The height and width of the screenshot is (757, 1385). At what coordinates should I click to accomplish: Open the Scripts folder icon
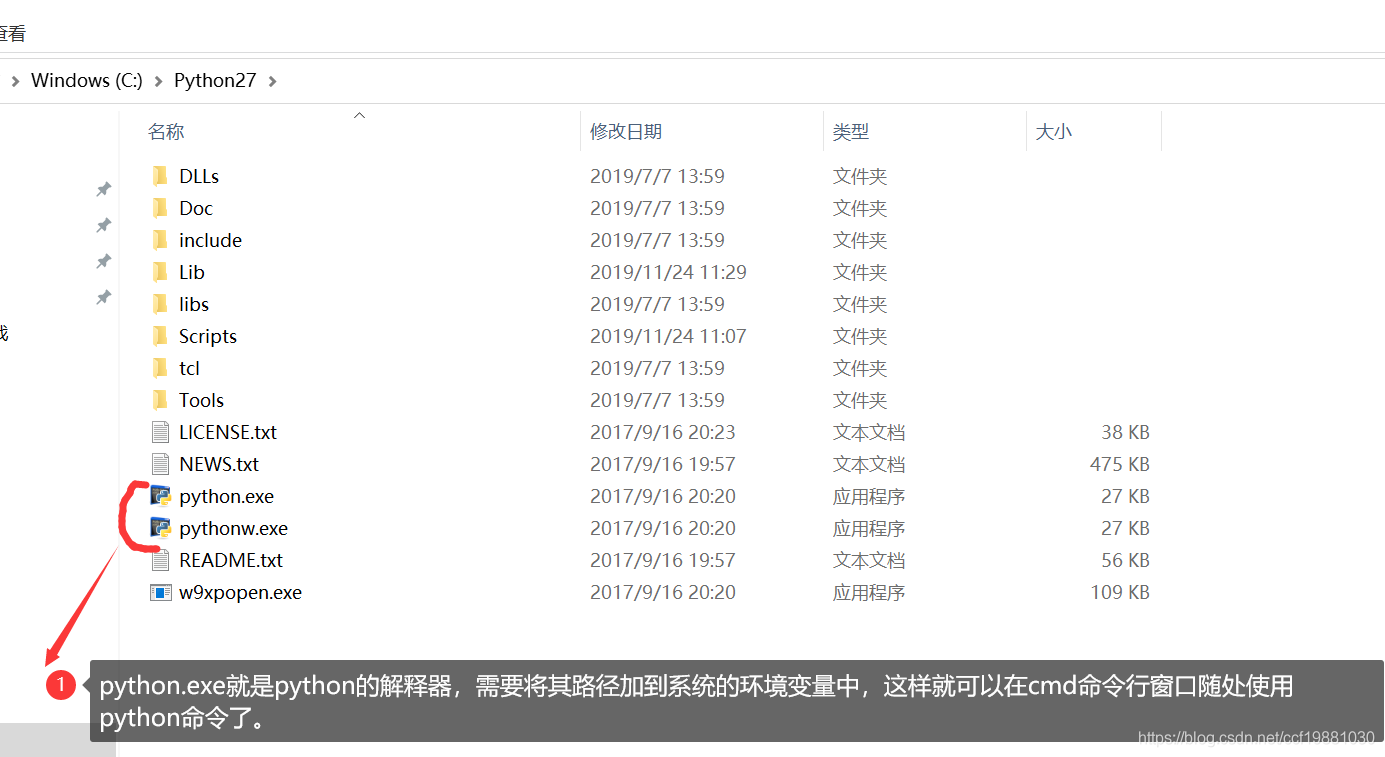(x=162, y=335)
